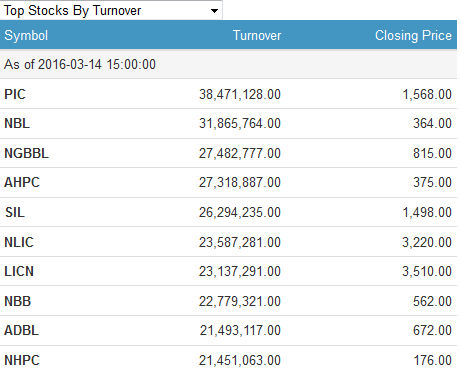Open the NBB stock symbol link
The height and width of the screenshot is (369, 461).
[x=18, y=301]
